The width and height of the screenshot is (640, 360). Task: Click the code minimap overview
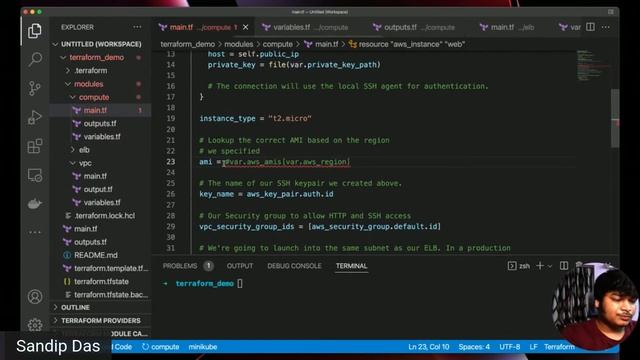pos(593,65)
